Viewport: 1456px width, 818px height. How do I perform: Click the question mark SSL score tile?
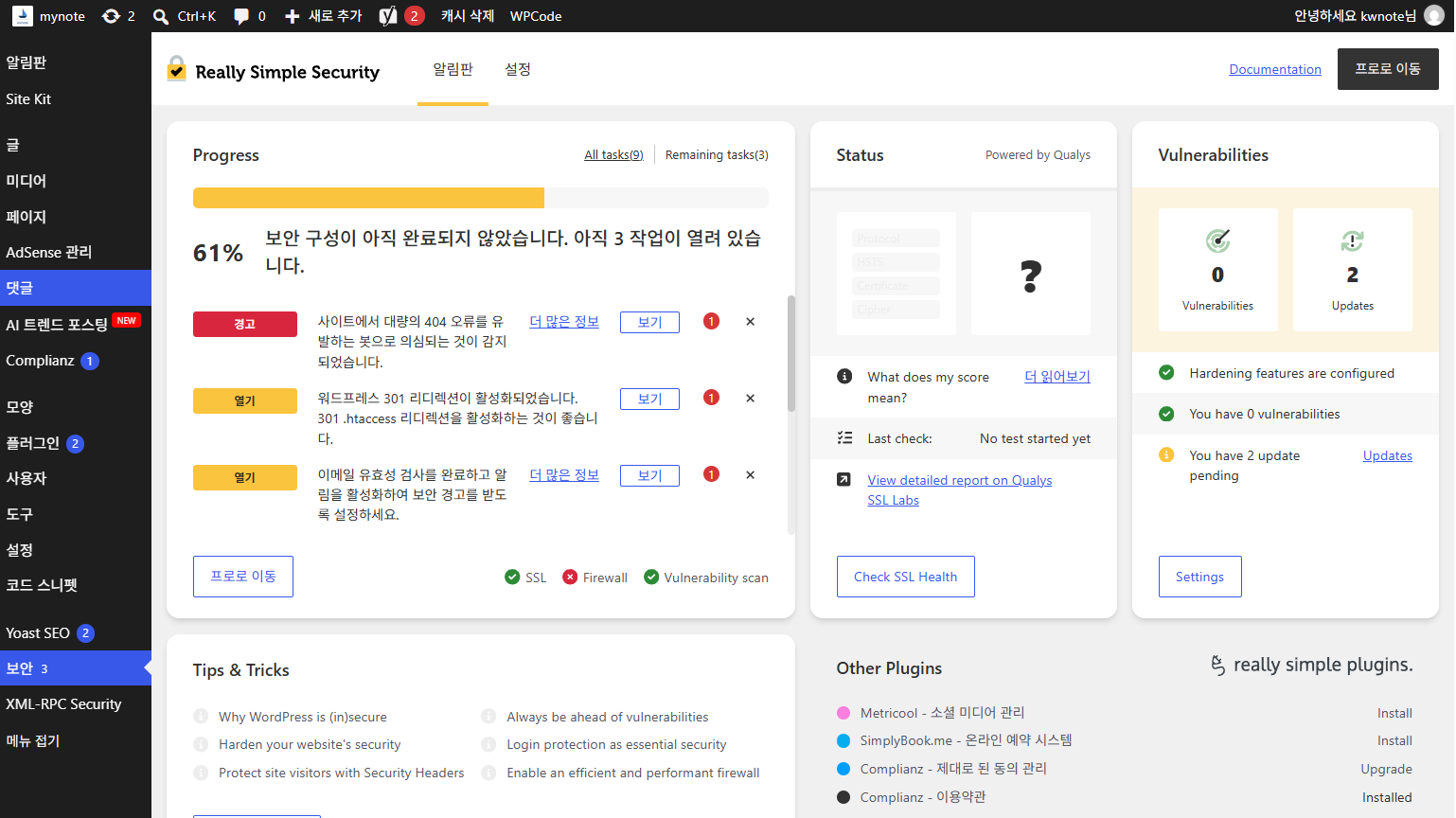click(x=1031, y=274)
